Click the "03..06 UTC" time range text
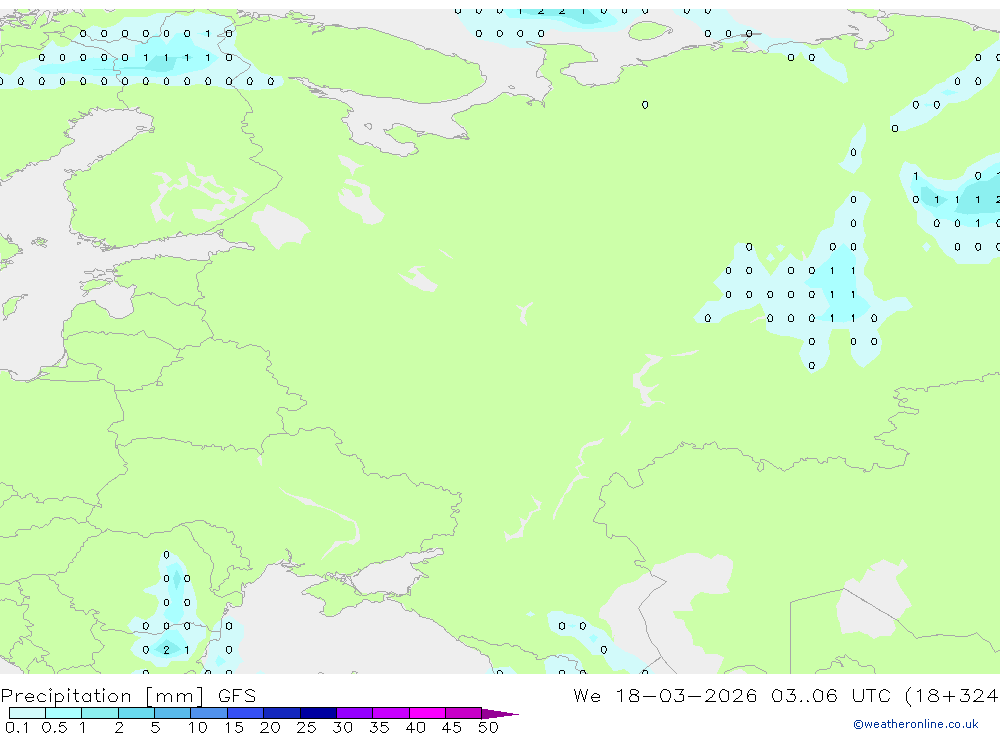1000x733 pixels. [830, 696]
